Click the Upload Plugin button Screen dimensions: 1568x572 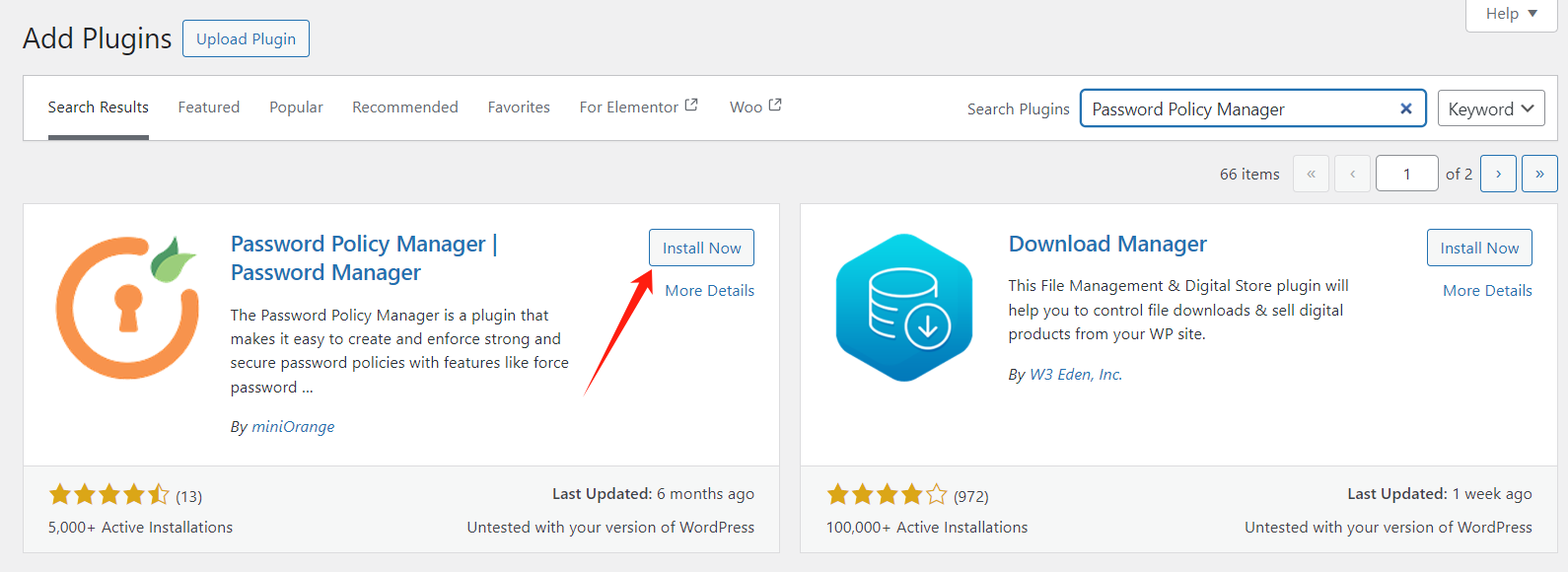pos(246,38)
